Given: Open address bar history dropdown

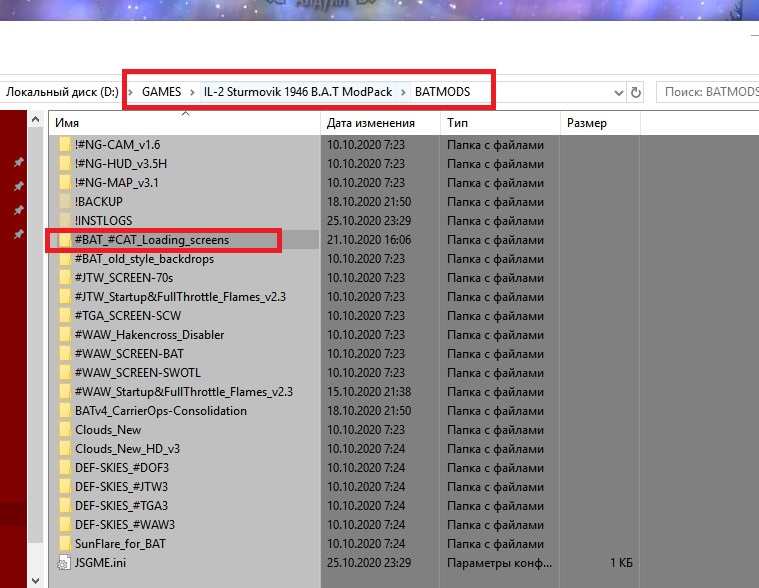Looking at the screenshot, I should coord(618,92).
